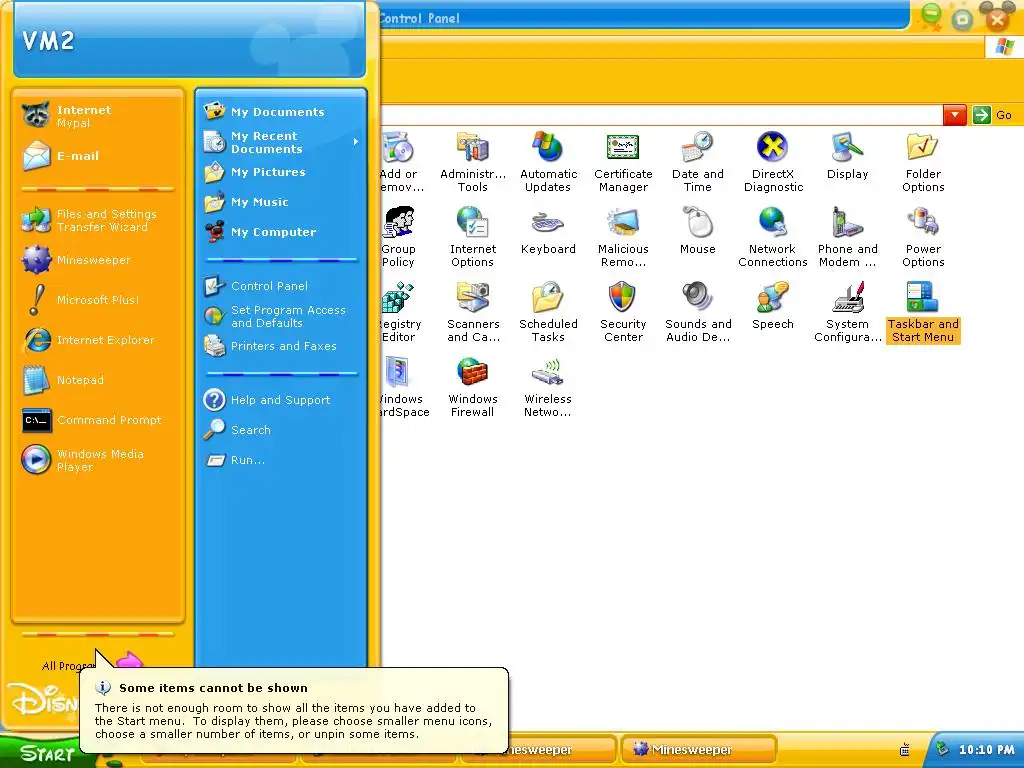Open My Computer from Start menu

pos(281,232)
